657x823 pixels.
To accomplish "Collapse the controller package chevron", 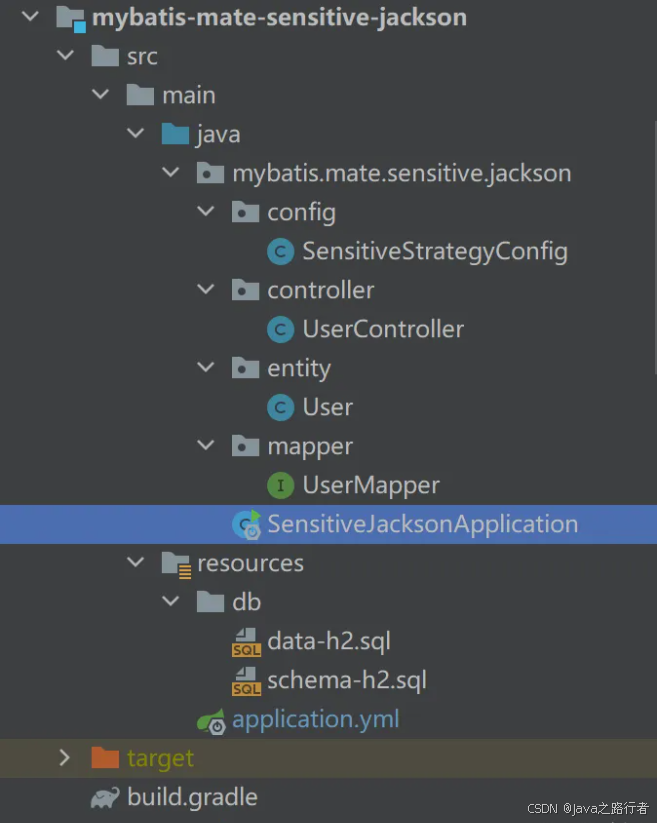I will (206, 290).
